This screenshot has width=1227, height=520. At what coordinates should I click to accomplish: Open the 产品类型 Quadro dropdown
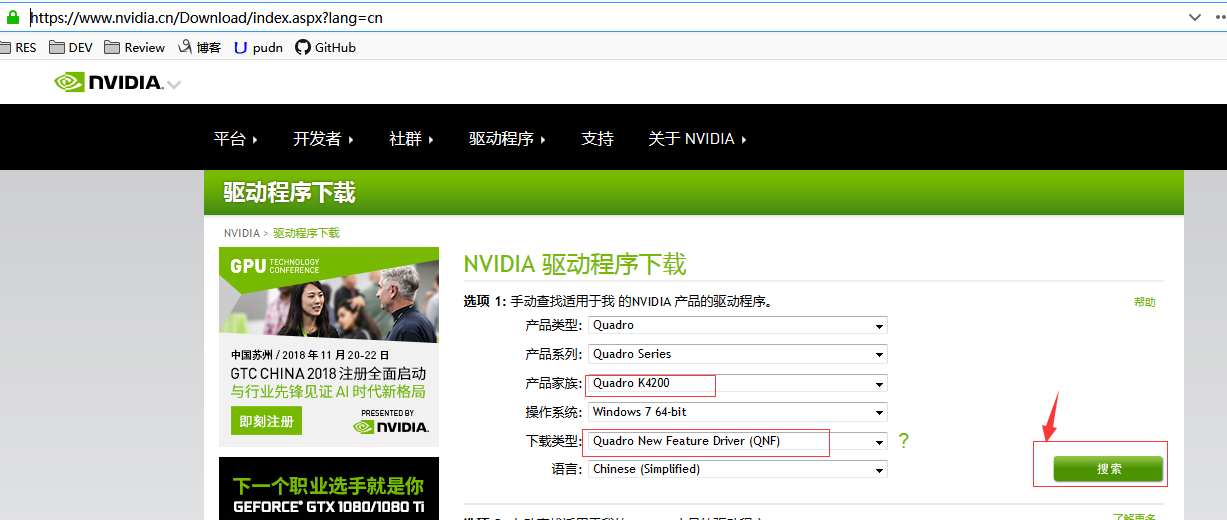point(738,325)
